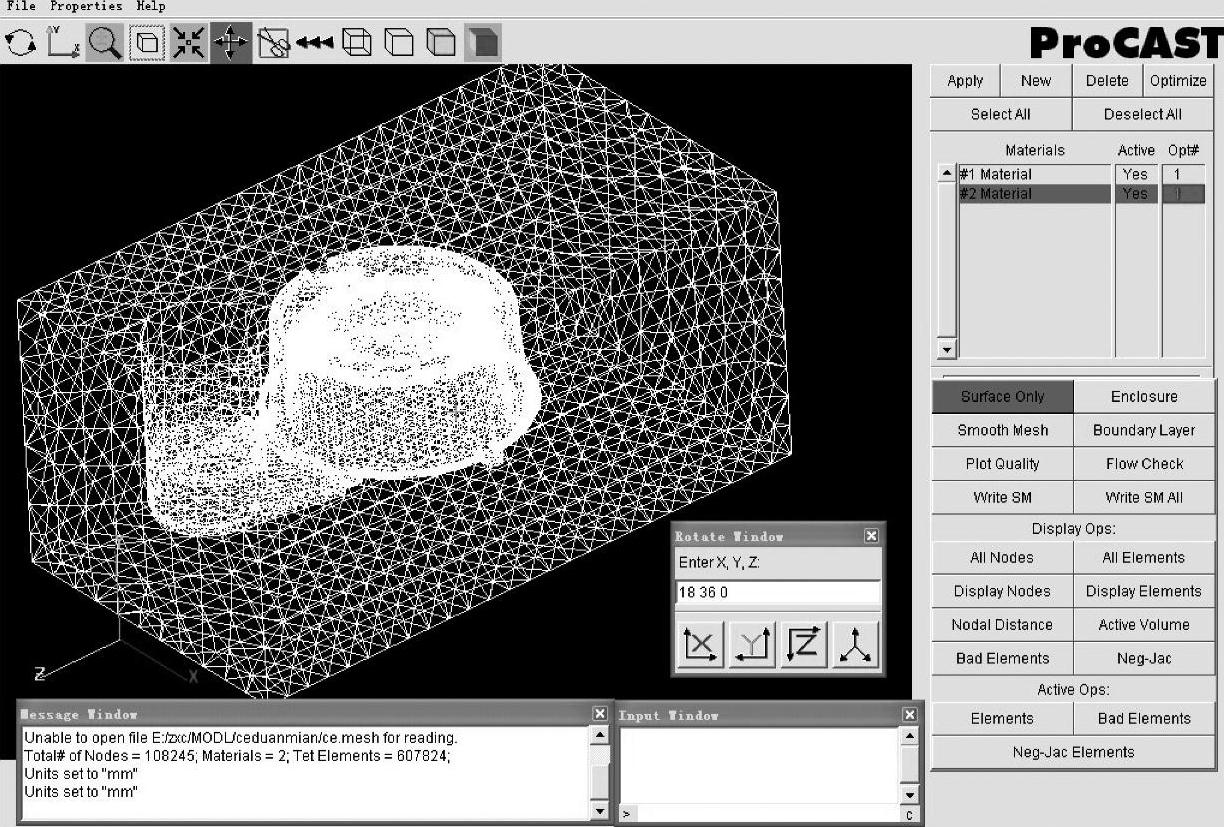Open the File menu

coord(21,6)
